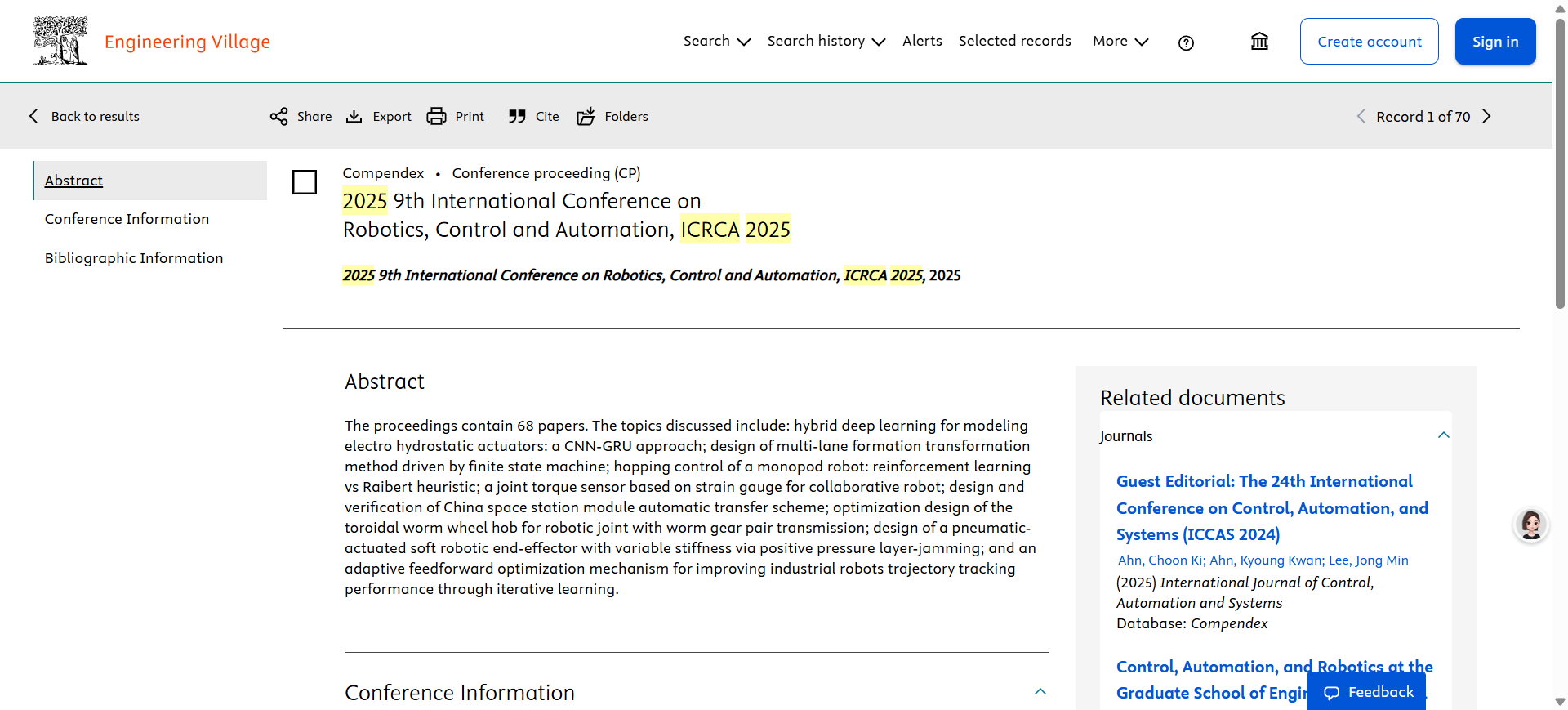Open the More dropdown menu

click(x=1120, y=41)
